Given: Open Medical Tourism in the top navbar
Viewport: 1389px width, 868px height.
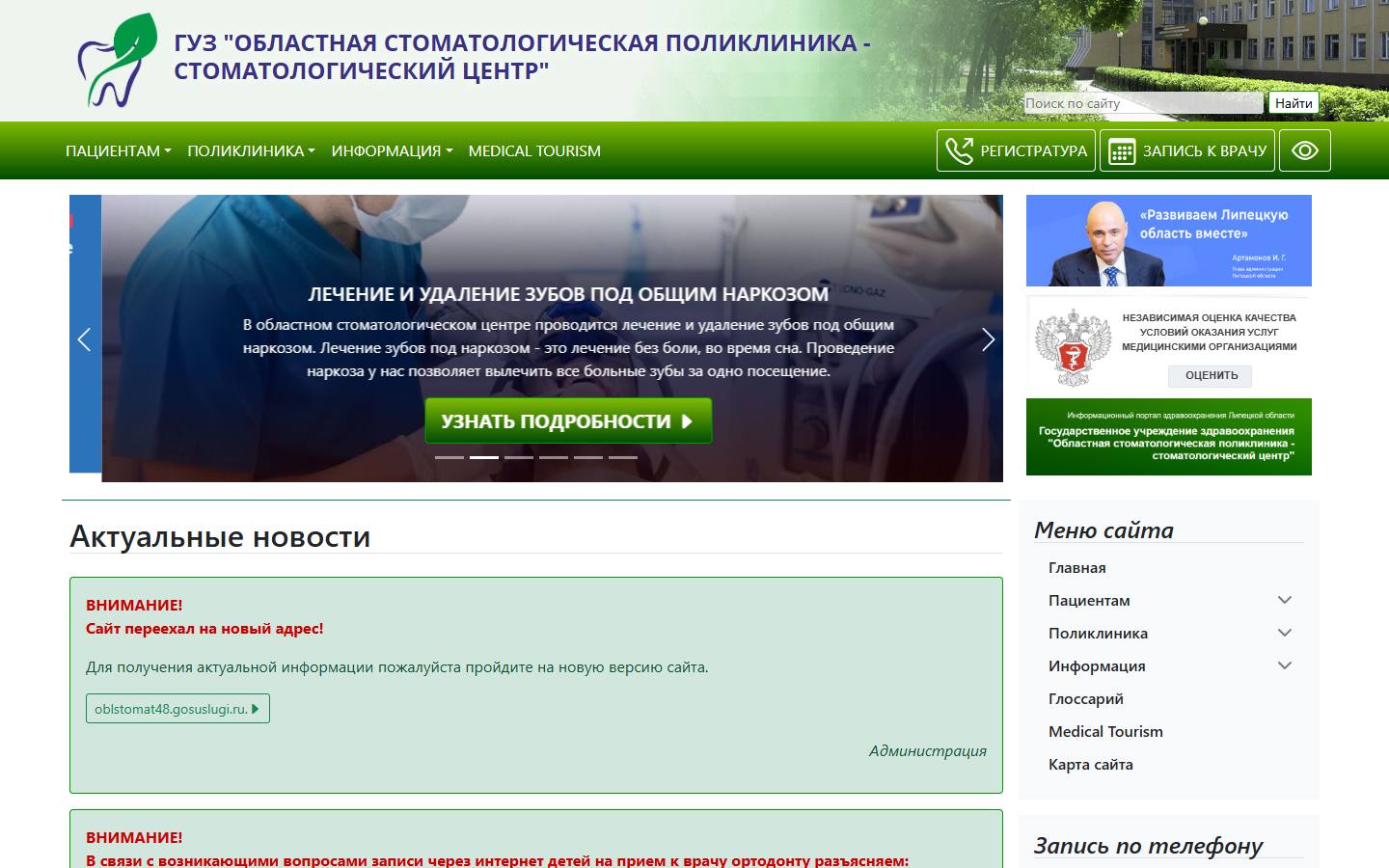Looking at the screenshot, I should tap(534, 150).
